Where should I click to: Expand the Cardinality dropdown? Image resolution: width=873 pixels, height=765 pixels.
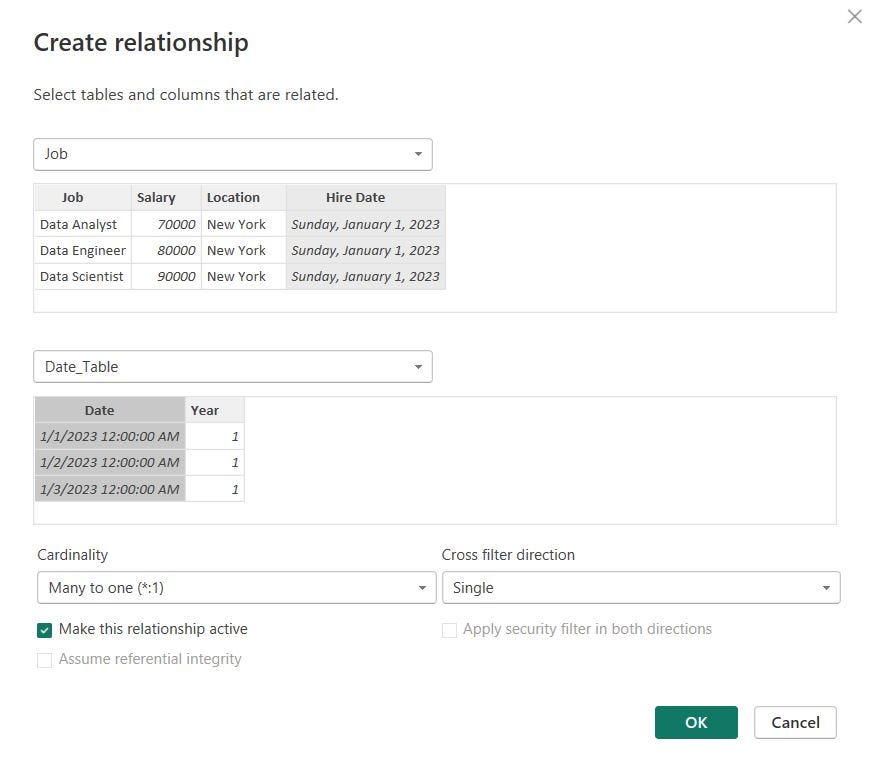tap(237, 587)
